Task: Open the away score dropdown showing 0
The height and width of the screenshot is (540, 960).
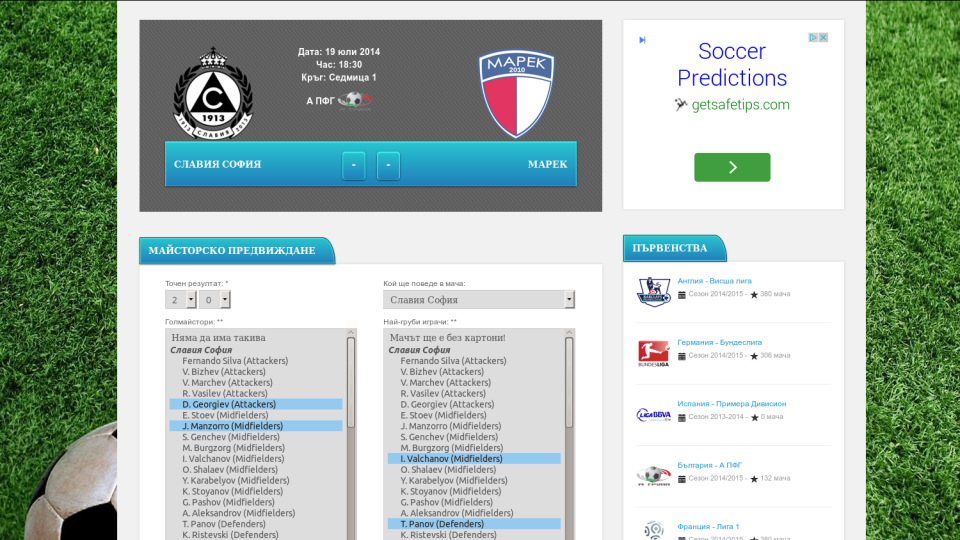Action: click(214, 299)
